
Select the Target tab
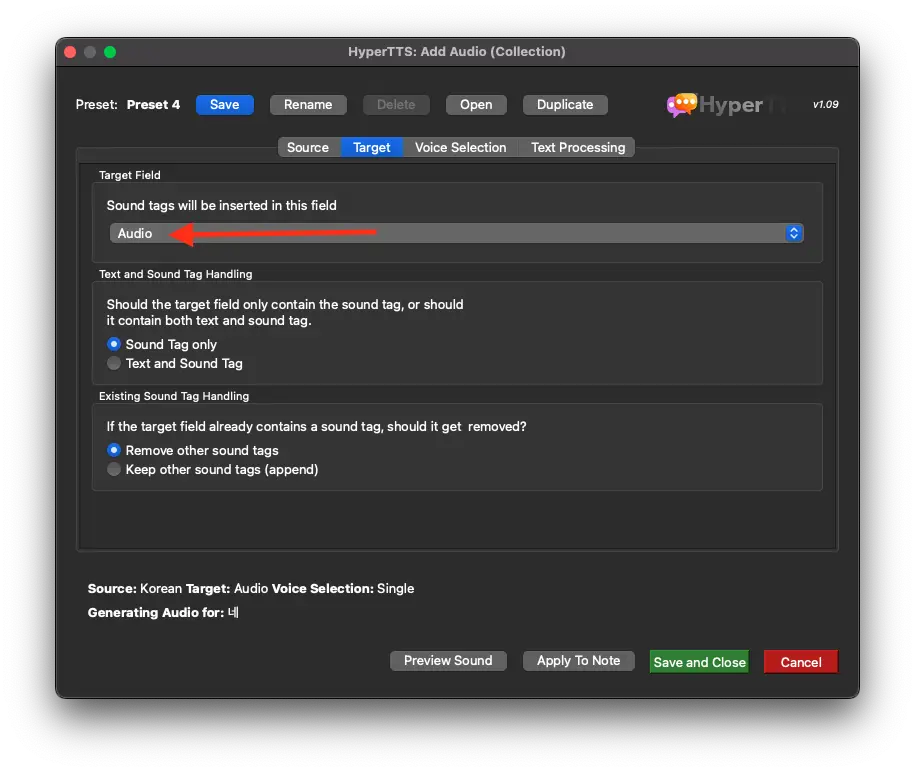tap(372, 148)
